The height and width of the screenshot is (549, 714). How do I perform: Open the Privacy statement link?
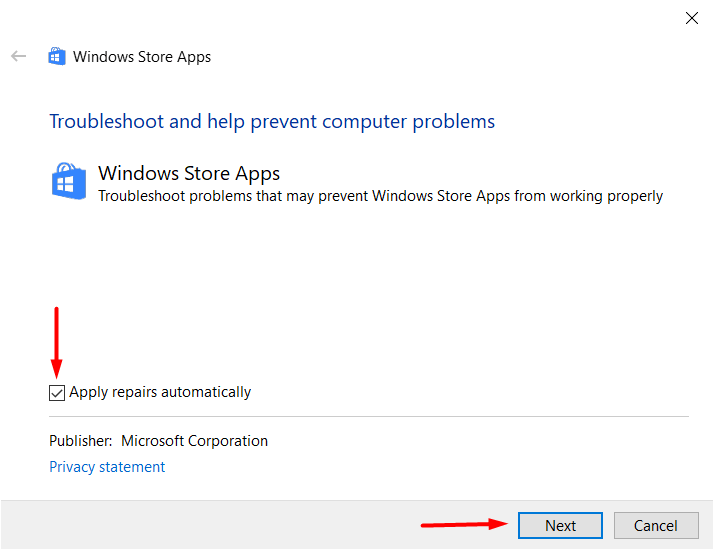coord(107,467)
